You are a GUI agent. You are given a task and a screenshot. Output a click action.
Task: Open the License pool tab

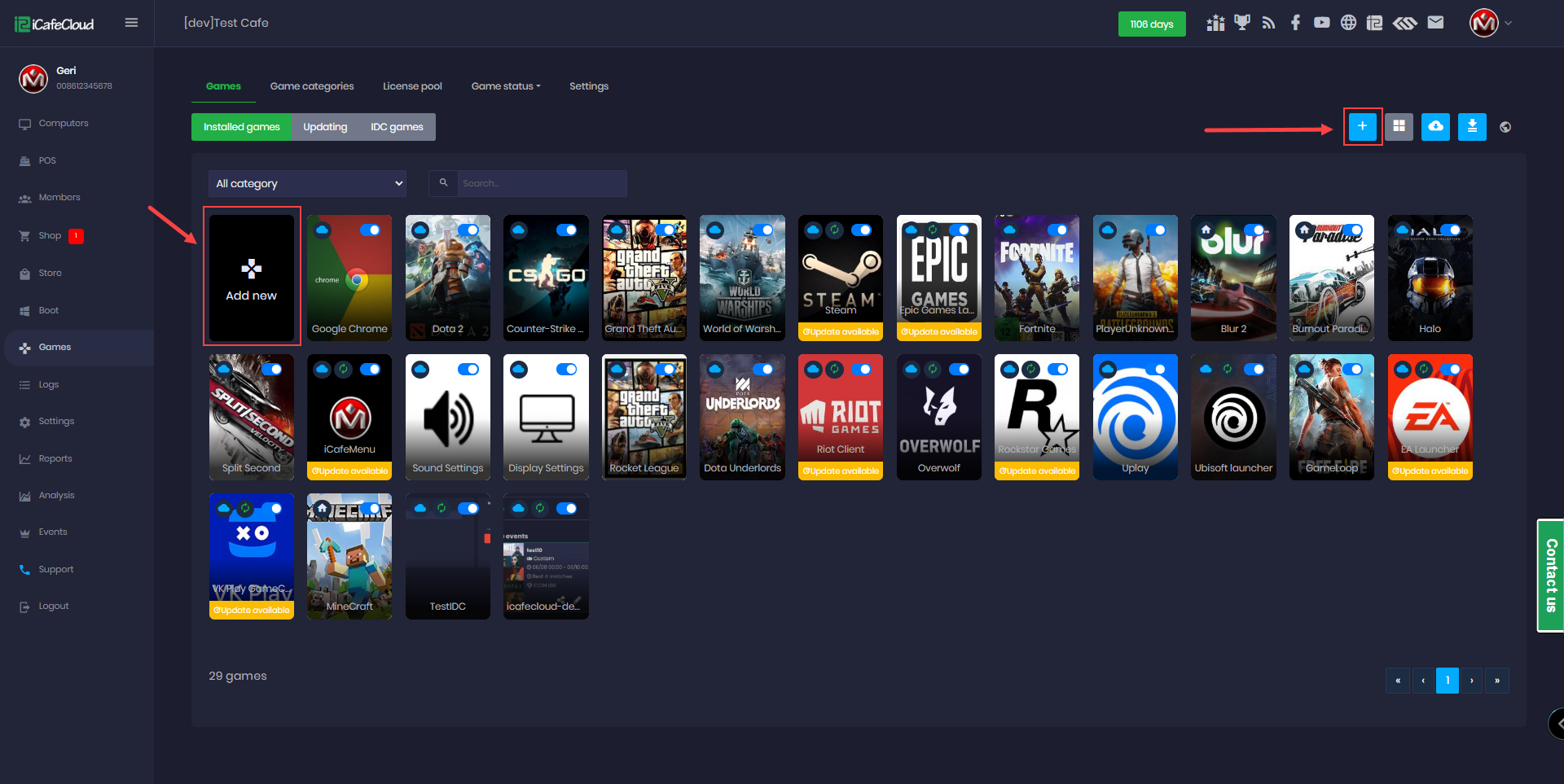412,86
